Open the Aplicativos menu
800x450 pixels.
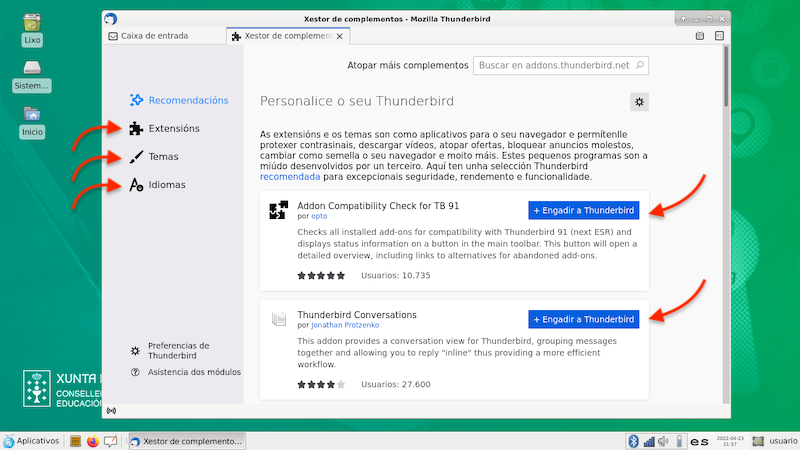(x=31, y=440)
